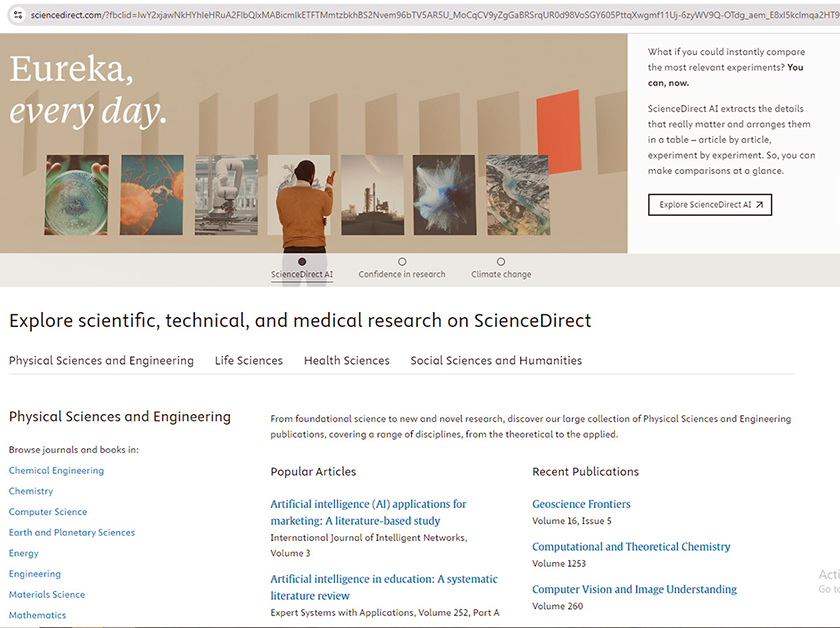This screenshot has width=840, height=628.
Task: Open the Geoscience Frontiers publication
Action: point(581,504)
